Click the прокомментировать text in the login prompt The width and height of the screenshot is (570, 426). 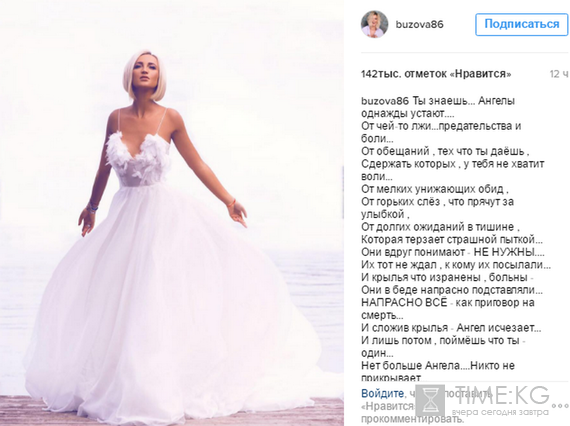pyautogui.click(x=413, y=419)
